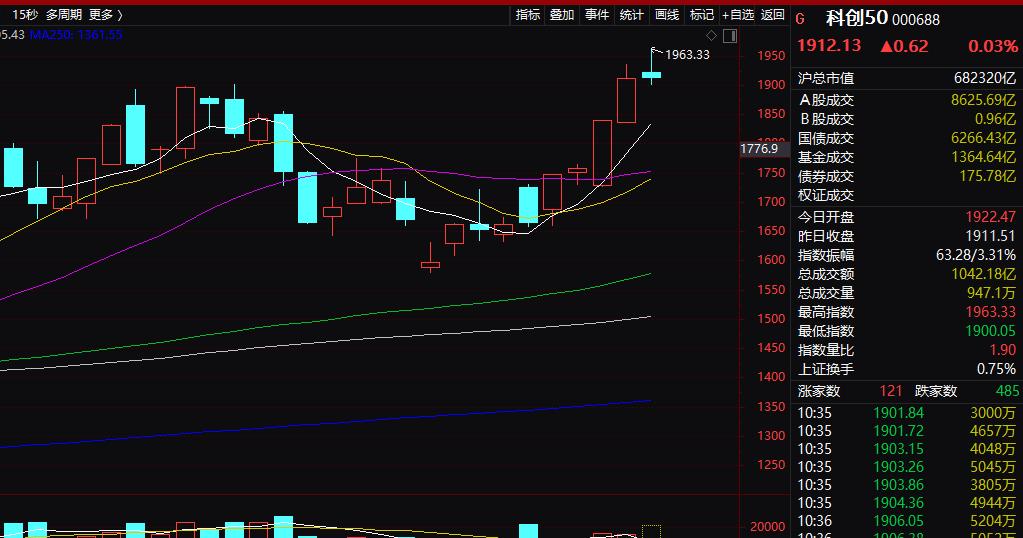Click the 指数量比 value 1.90
Viewport: 1023px width, 538px height.
click(1003, 350)
